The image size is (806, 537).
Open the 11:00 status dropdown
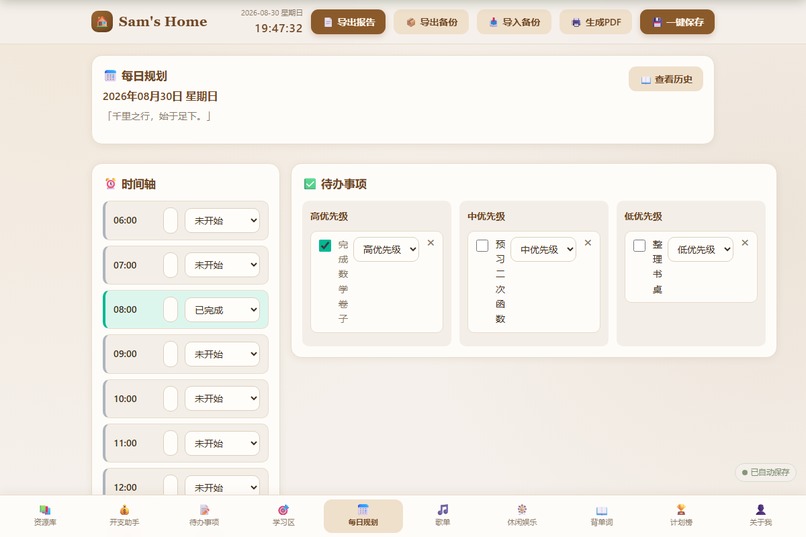222,443
